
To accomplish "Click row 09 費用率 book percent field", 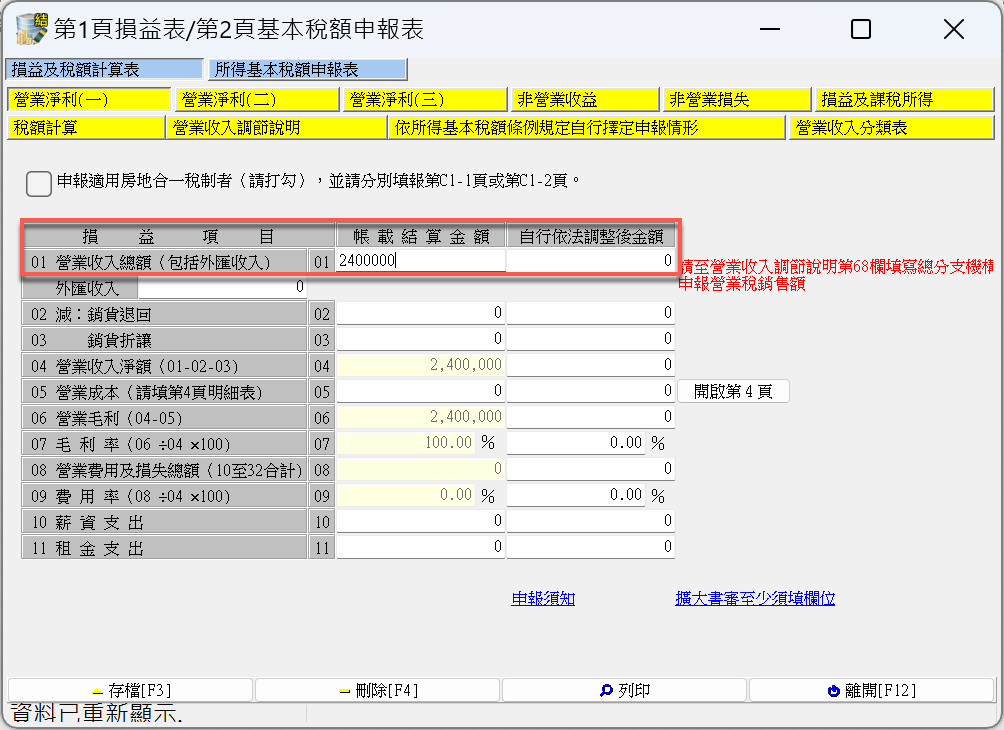I will pos(406,495).
